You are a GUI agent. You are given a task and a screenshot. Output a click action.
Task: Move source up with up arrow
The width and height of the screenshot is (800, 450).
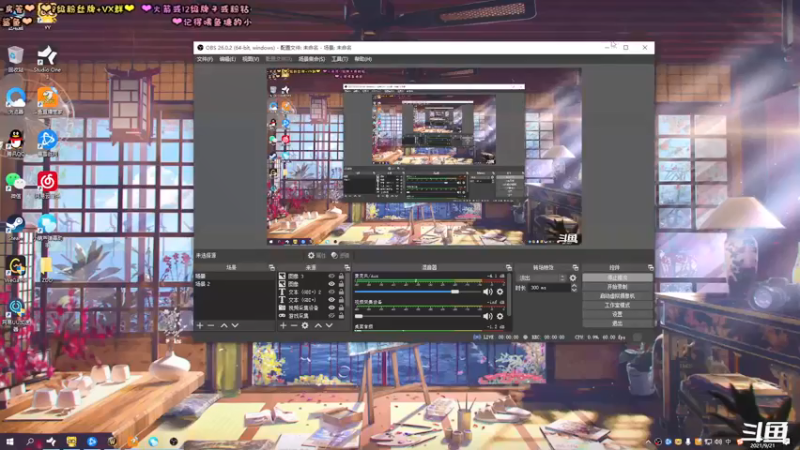pos(318,326)
